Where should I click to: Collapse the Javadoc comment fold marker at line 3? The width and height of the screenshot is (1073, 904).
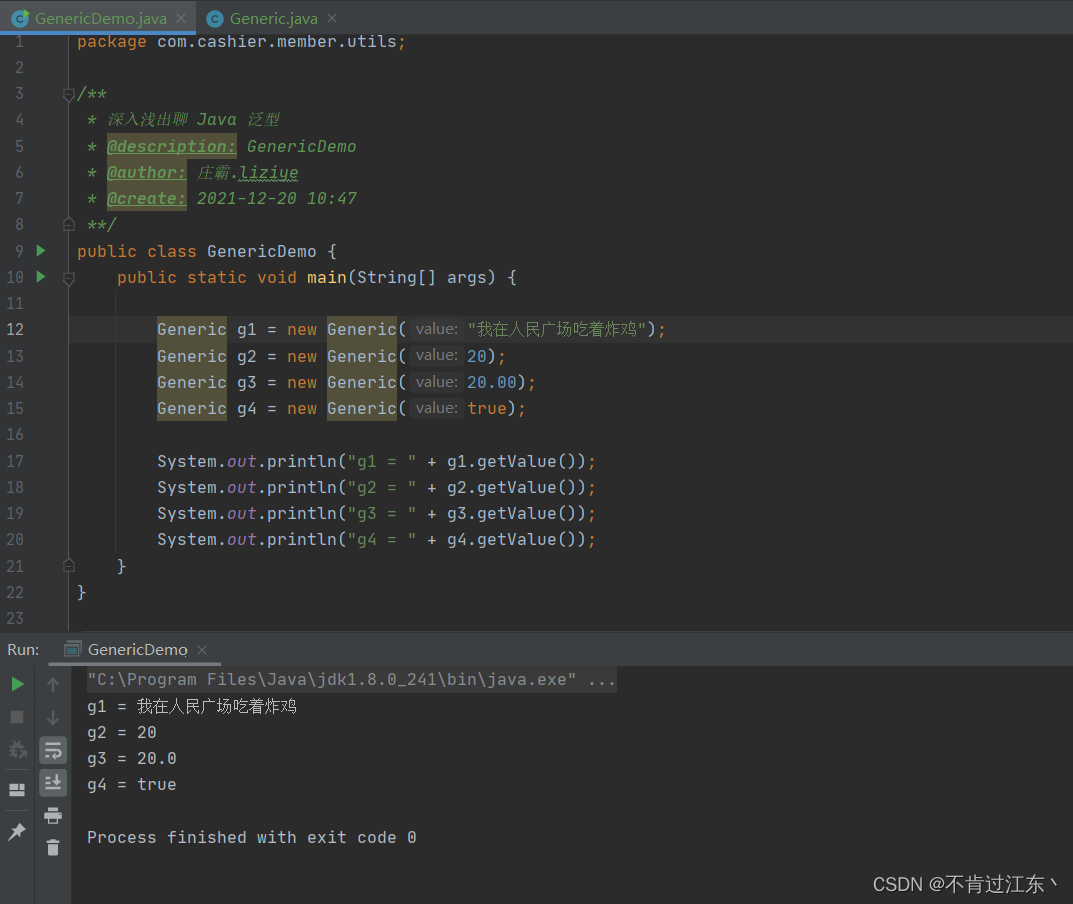[68, 94]
